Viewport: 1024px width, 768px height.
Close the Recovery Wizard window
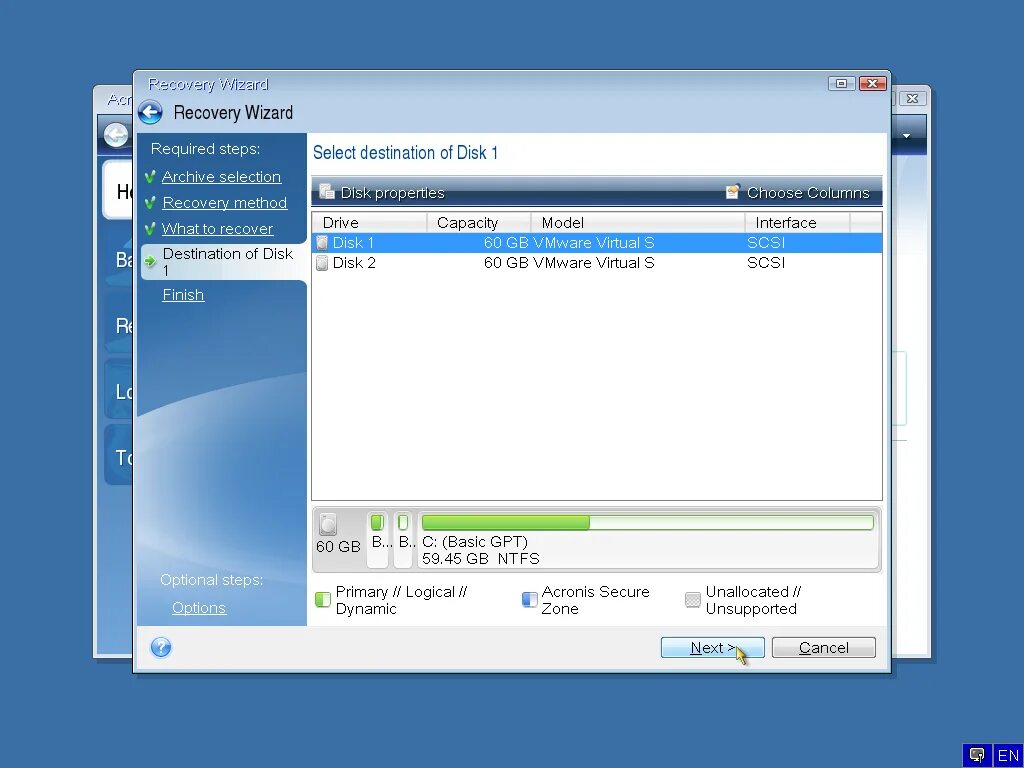coord(872,84)
